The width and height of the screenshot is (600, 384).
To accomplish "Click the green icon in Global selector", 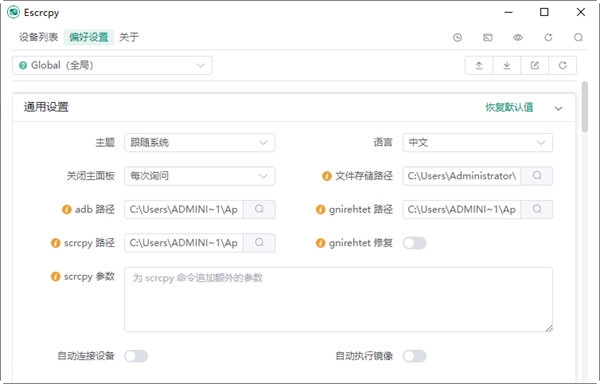I will click(23, 65).
